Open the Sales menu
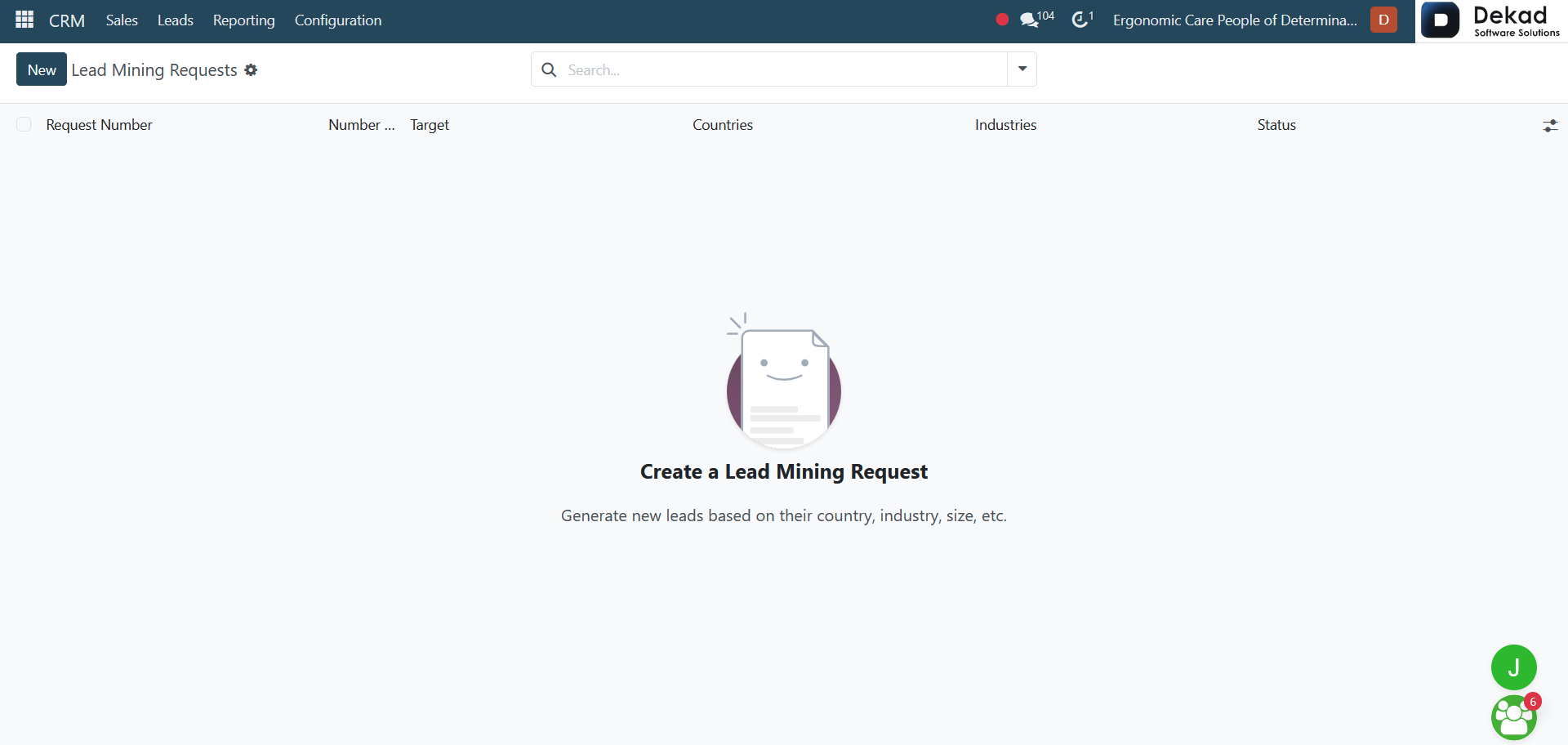This screenshot has height=745, width=1568. 122,20
